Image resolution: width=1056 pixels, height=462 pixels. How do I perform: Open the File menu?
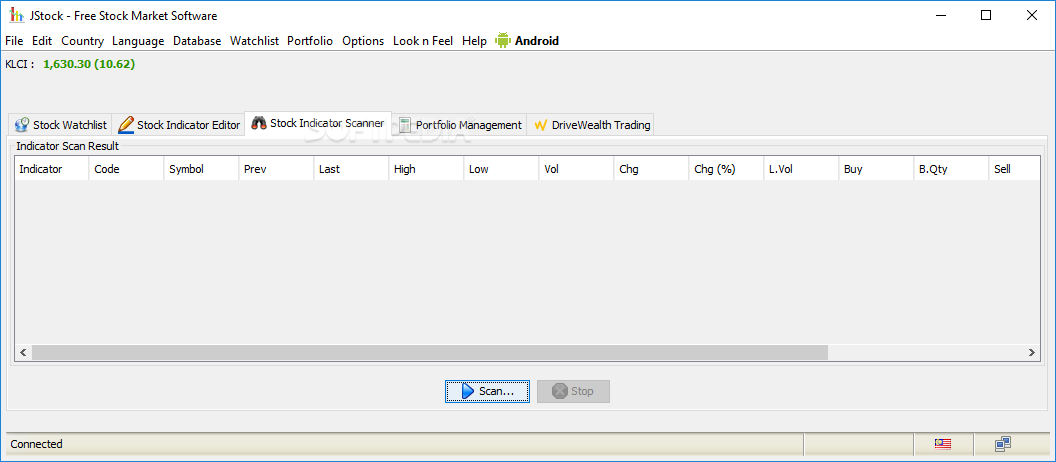pos(14,41)
